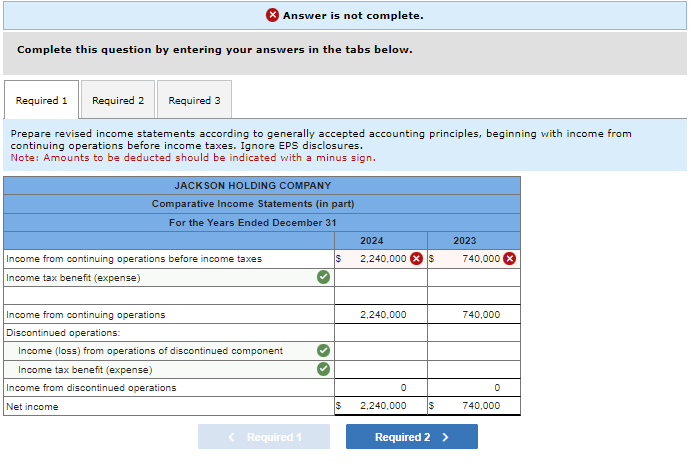Click the green check on the discontinued-operations Income tax benefit row
This screenshot has width=697, height=467.
(324, 369)
